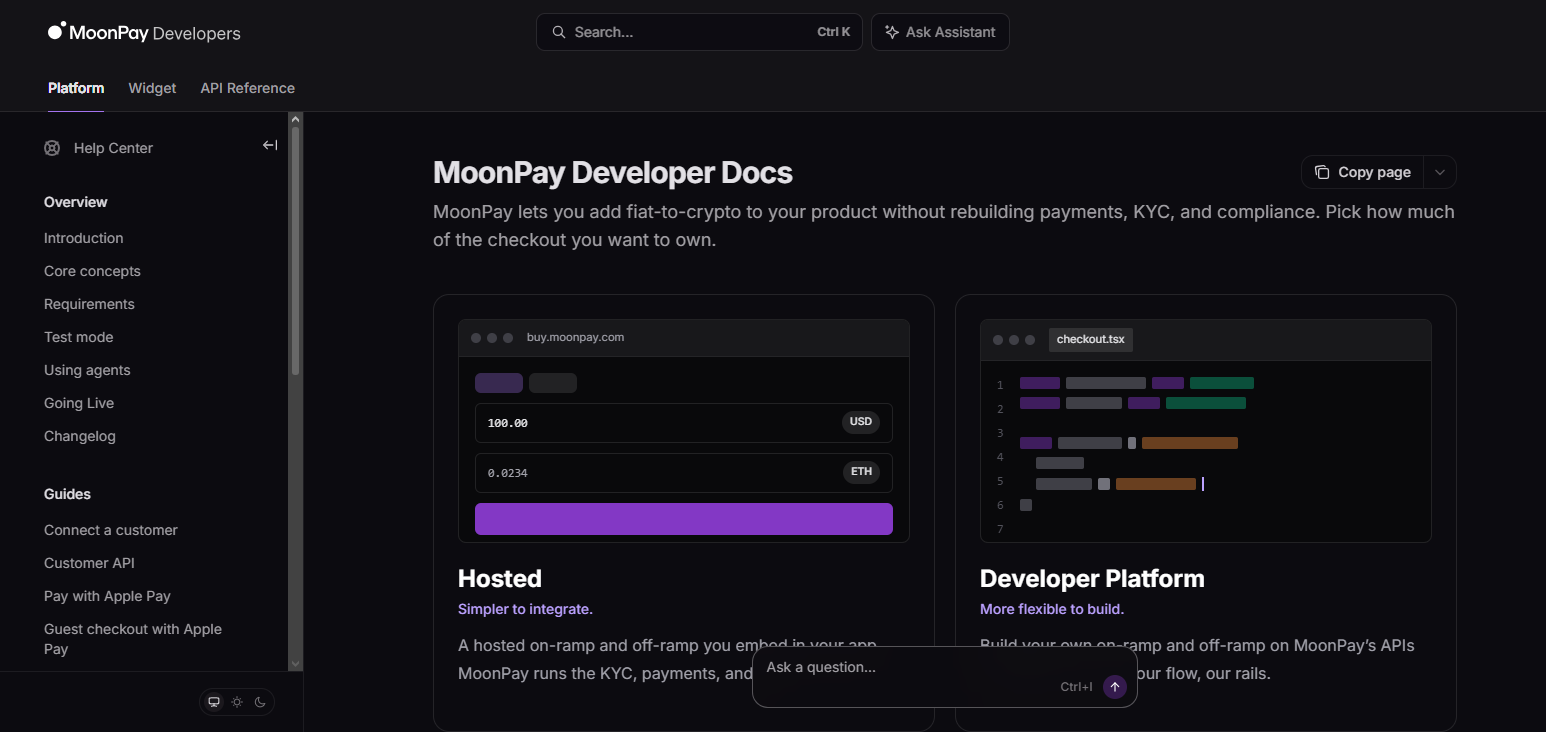Open Going Live page
This screenshot has height=732, width=1546.
pyautogui.click(x=79, y=403)
